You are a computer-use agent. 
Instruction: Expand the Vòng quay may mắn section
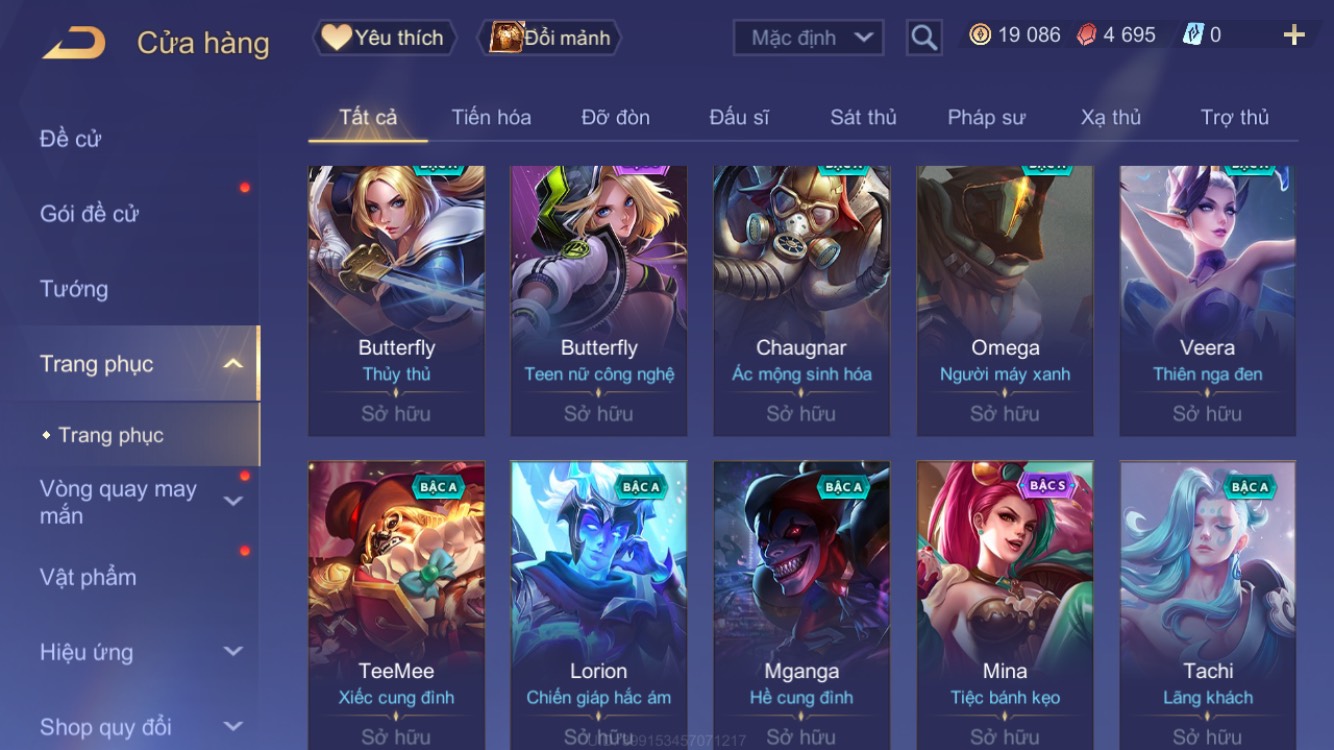232,502
